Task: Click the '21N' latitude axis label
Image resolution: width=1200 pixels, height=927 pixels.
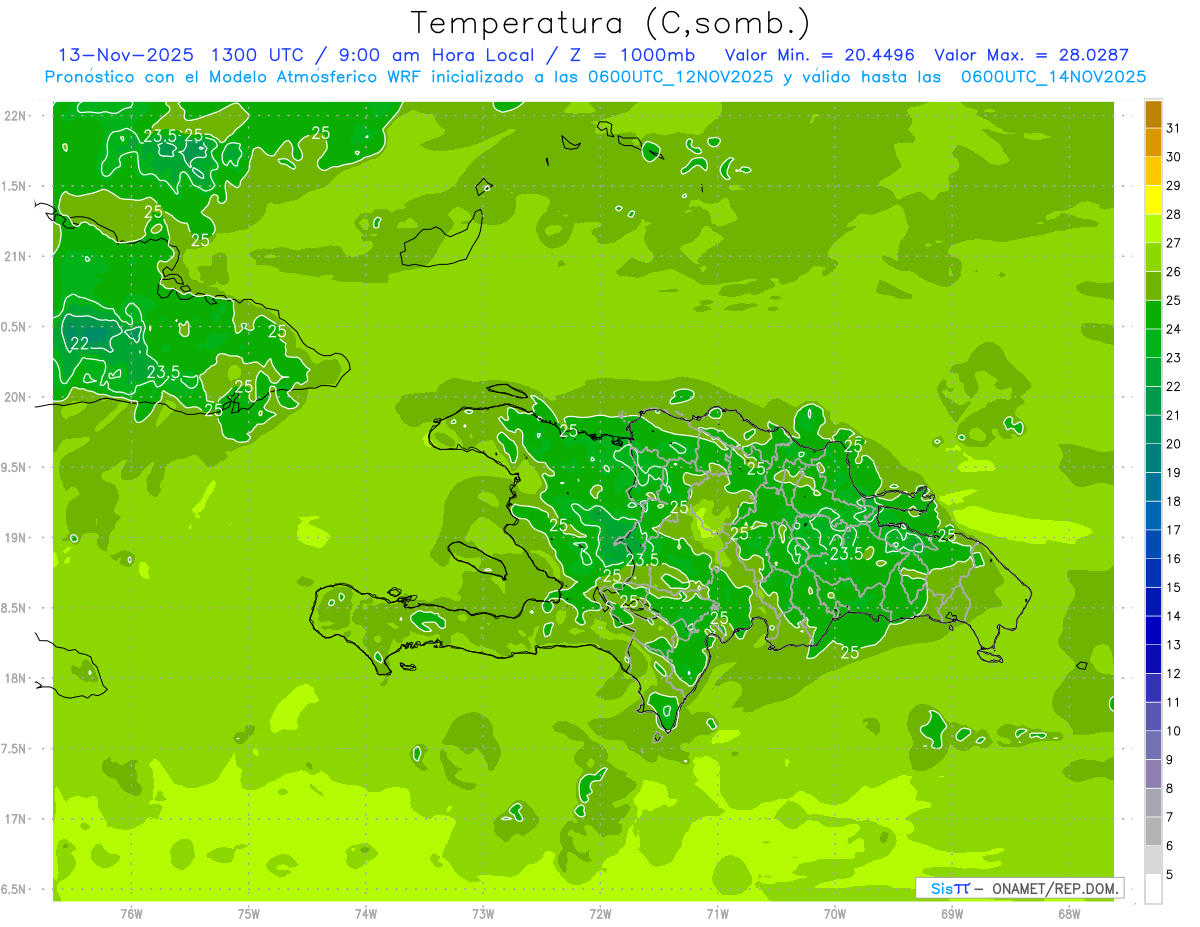Action: point(17,257)
